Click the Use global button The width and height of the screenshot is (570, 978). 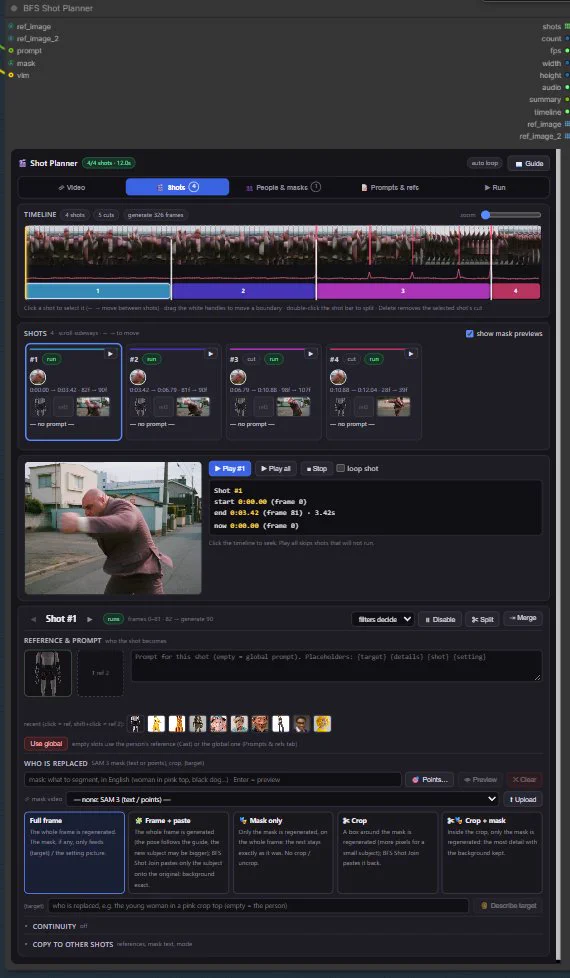coord(46,743)
